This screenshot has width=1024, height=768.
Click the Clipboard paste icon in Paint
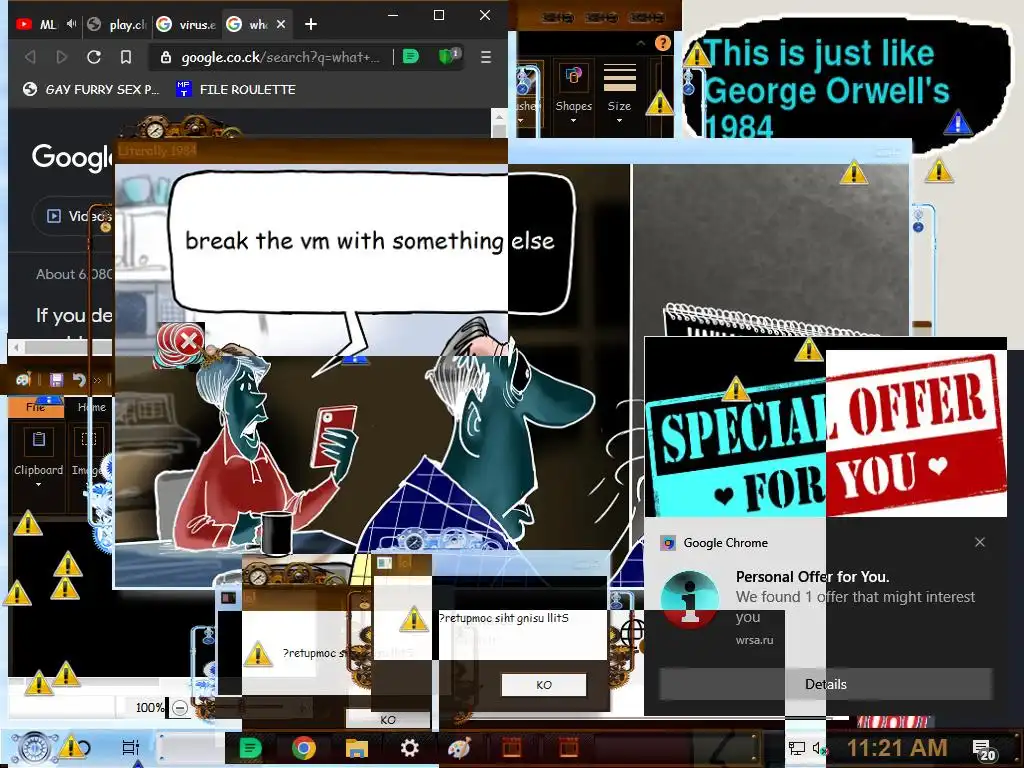(x=39, y=441)
